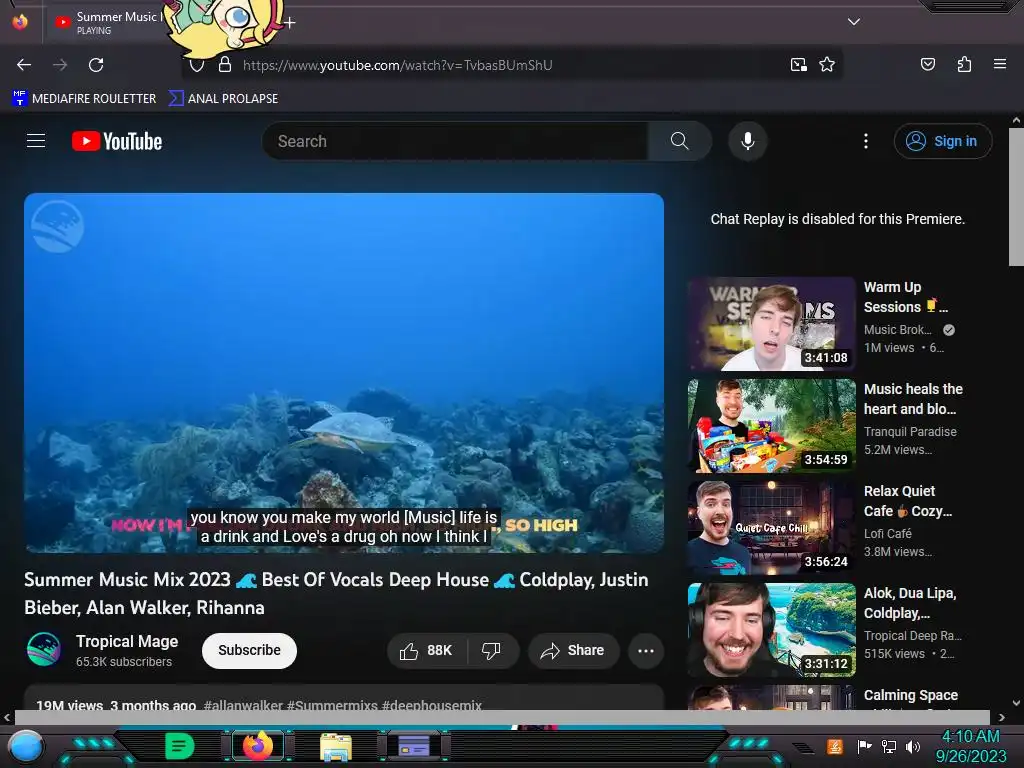Open the network tray icon
Viewport: 1024px width, 768px height.
point(889,746)
